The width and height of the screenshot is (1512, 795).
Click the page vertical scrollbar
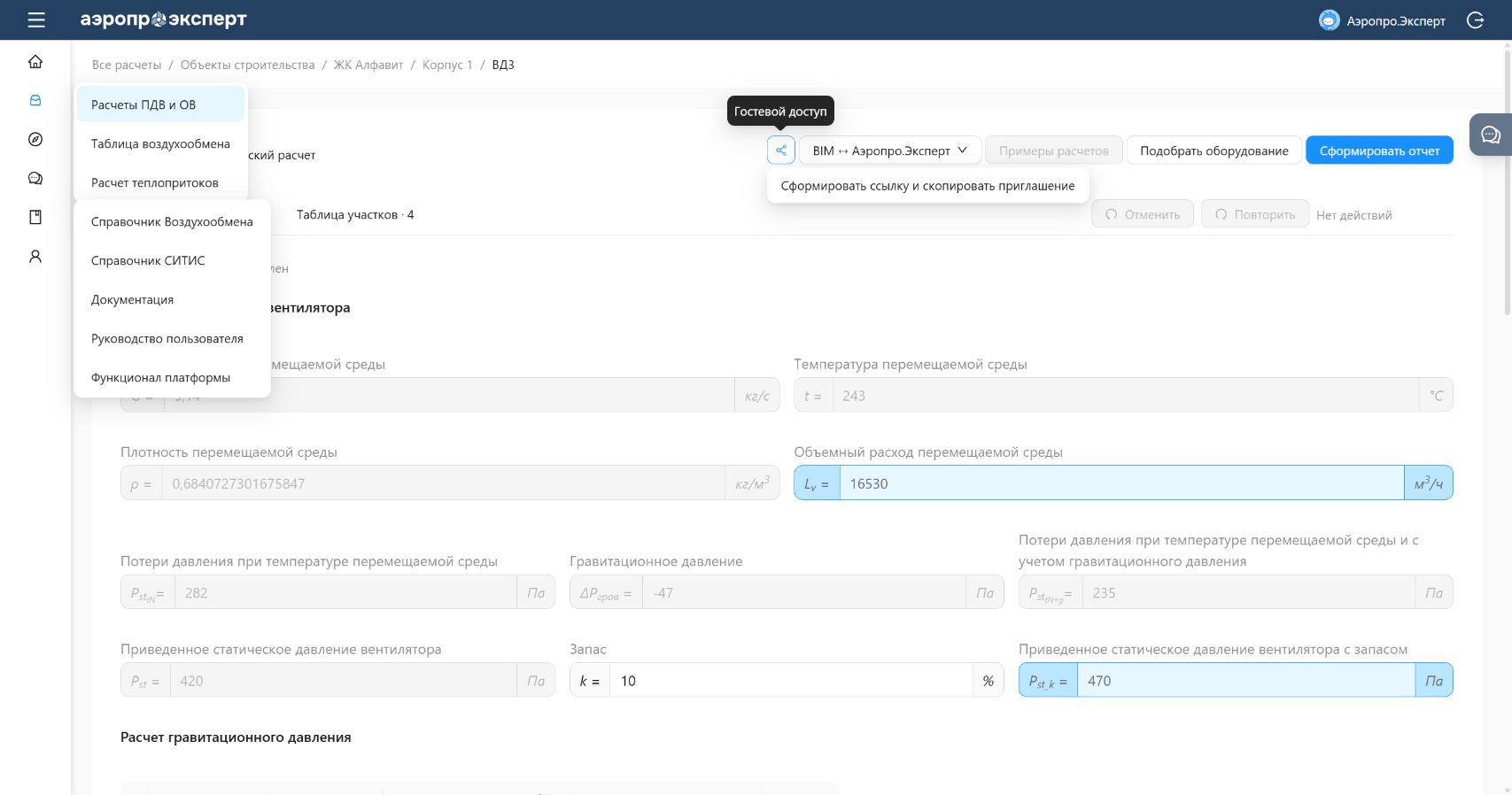click(x=1507, y=181)
